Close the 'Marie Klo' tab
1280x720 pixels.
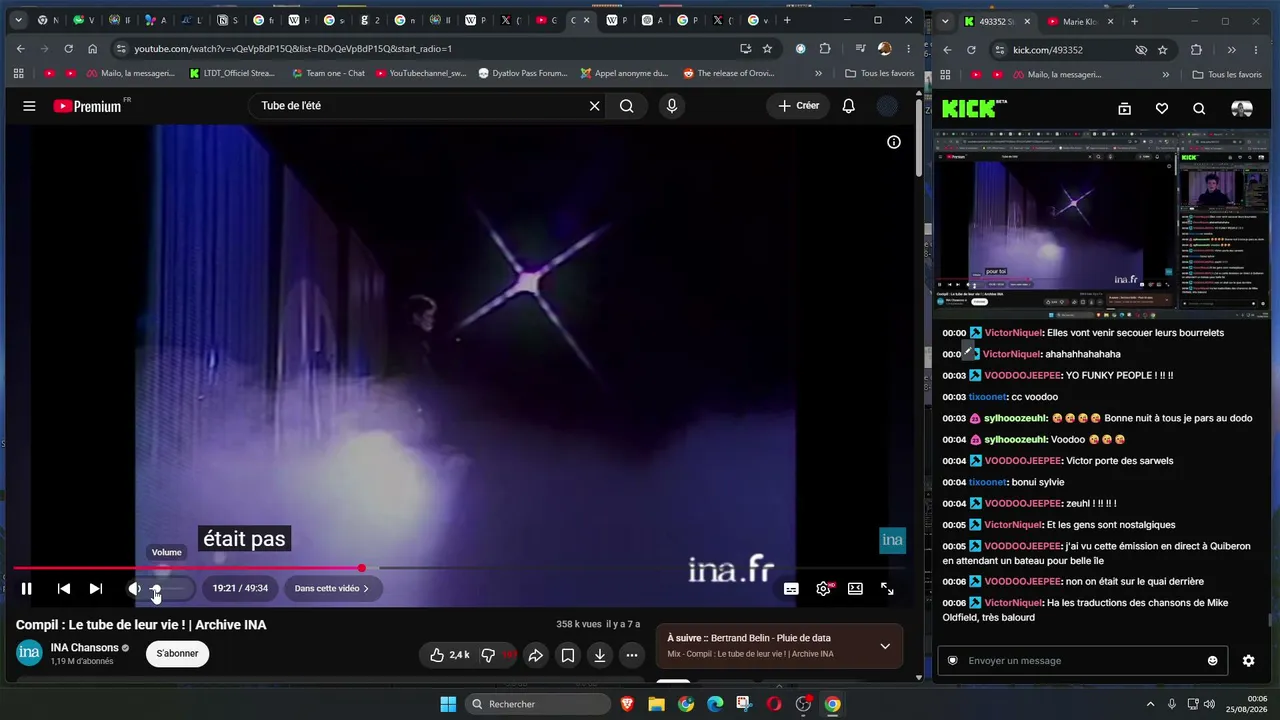pyautogui.click(x=1110, y=21)
